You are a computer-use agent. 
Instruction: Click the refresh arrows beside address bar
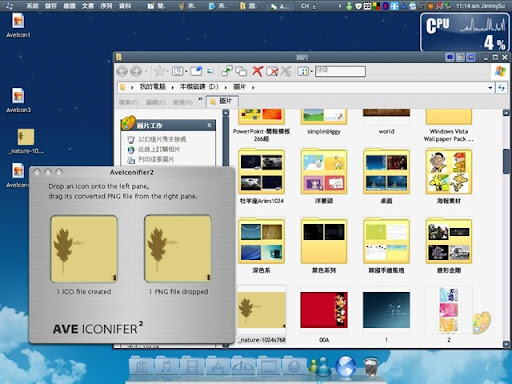pos(501,88)
